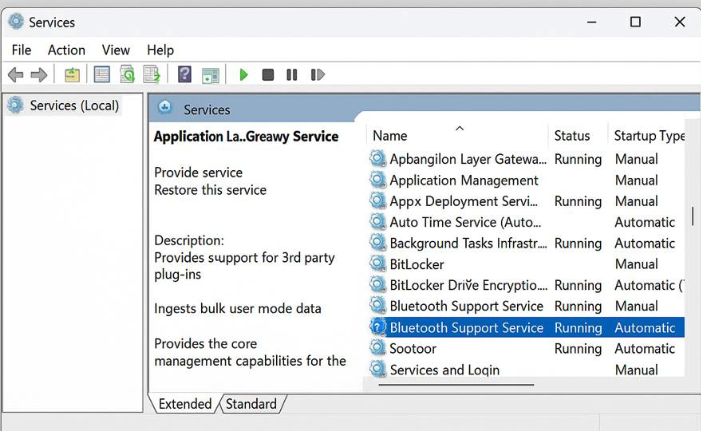Select the BitLocker service with Manual startup
The image size is (701, 431).
pyautogui.click(x=526, y=264)
